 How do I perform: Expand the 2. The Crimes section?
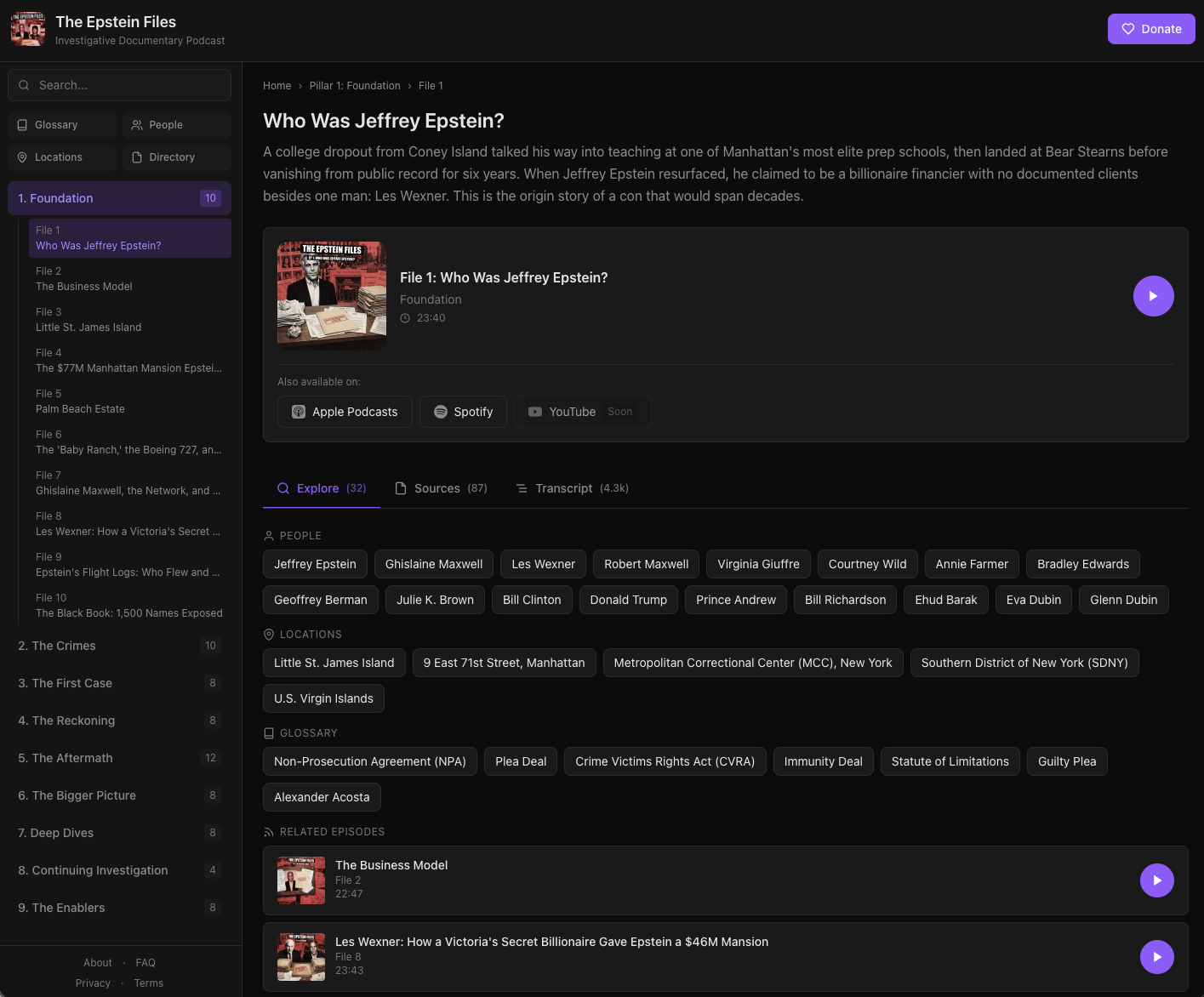(x=119, y=646)
